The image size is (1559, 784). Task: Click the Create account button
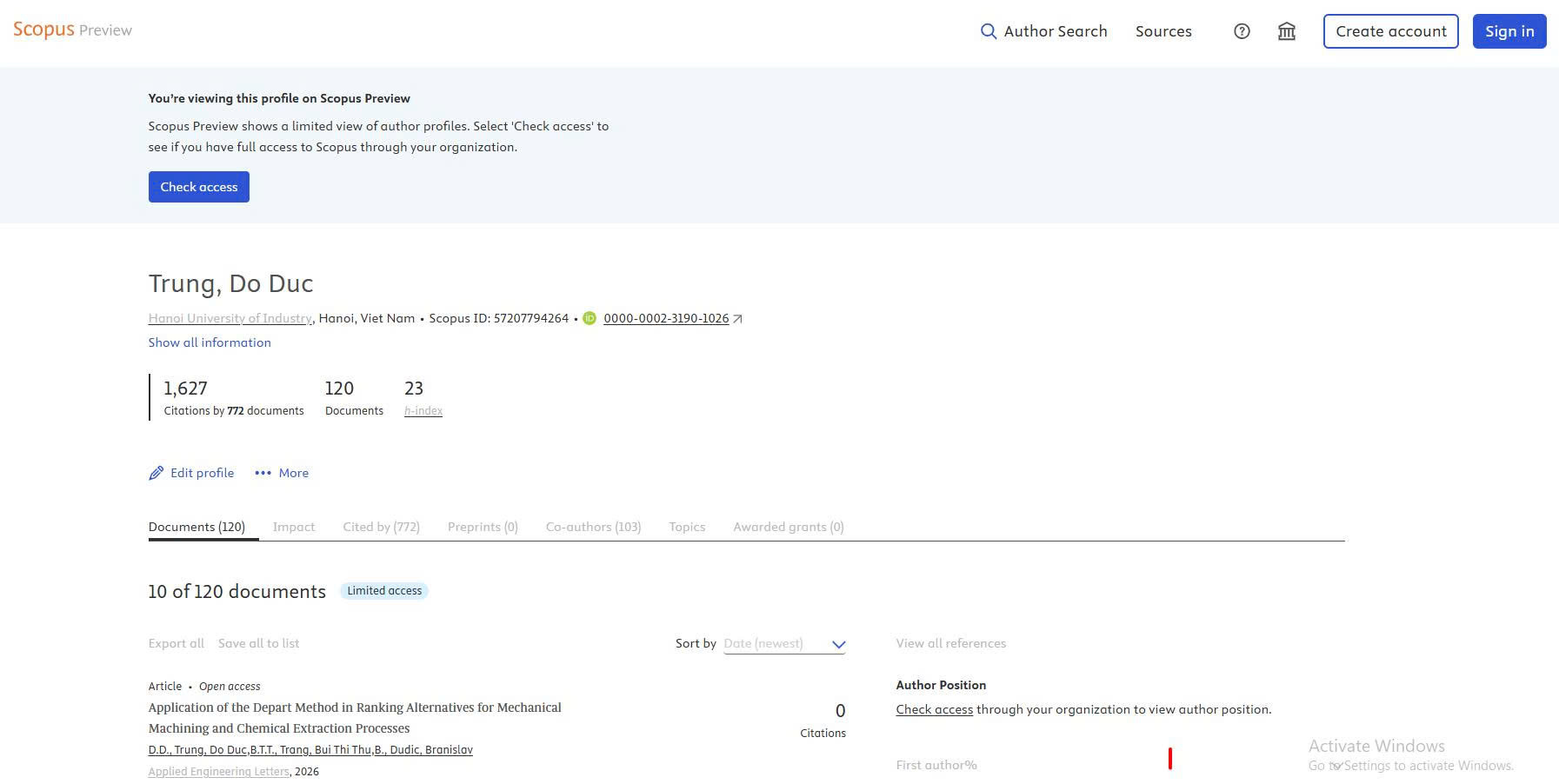click(1390, 31)
